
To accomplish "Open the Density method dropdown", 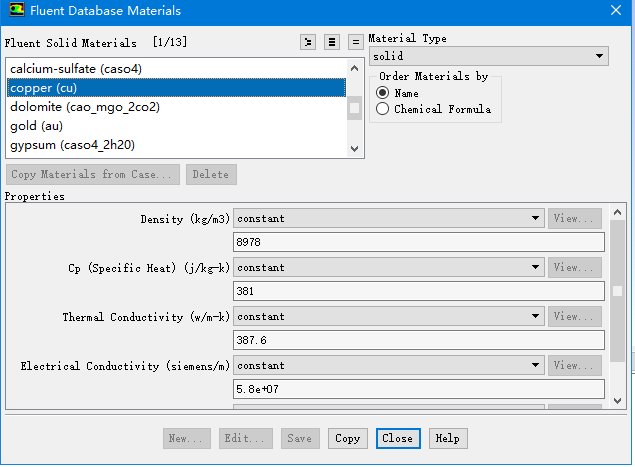I will pos(389,218).
